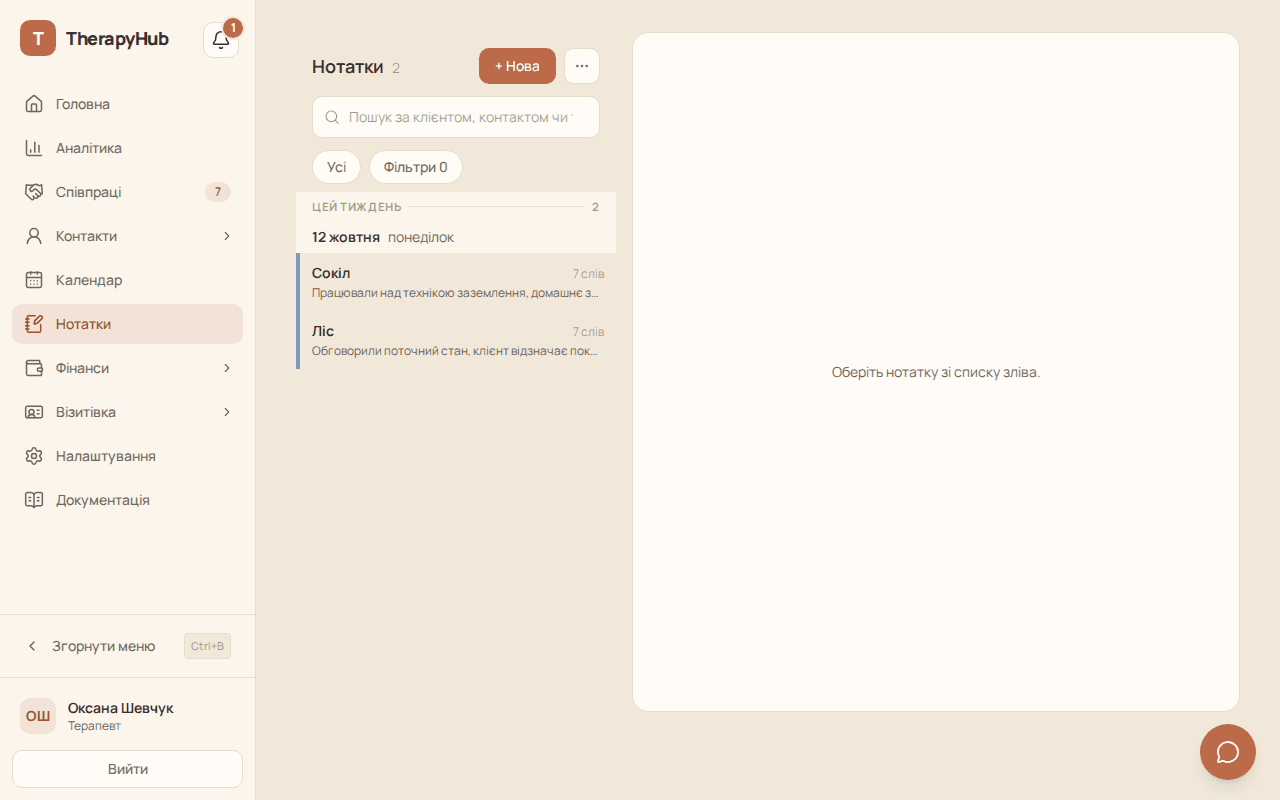Click the ID card icon beside Візитівка

click(34, 412)
